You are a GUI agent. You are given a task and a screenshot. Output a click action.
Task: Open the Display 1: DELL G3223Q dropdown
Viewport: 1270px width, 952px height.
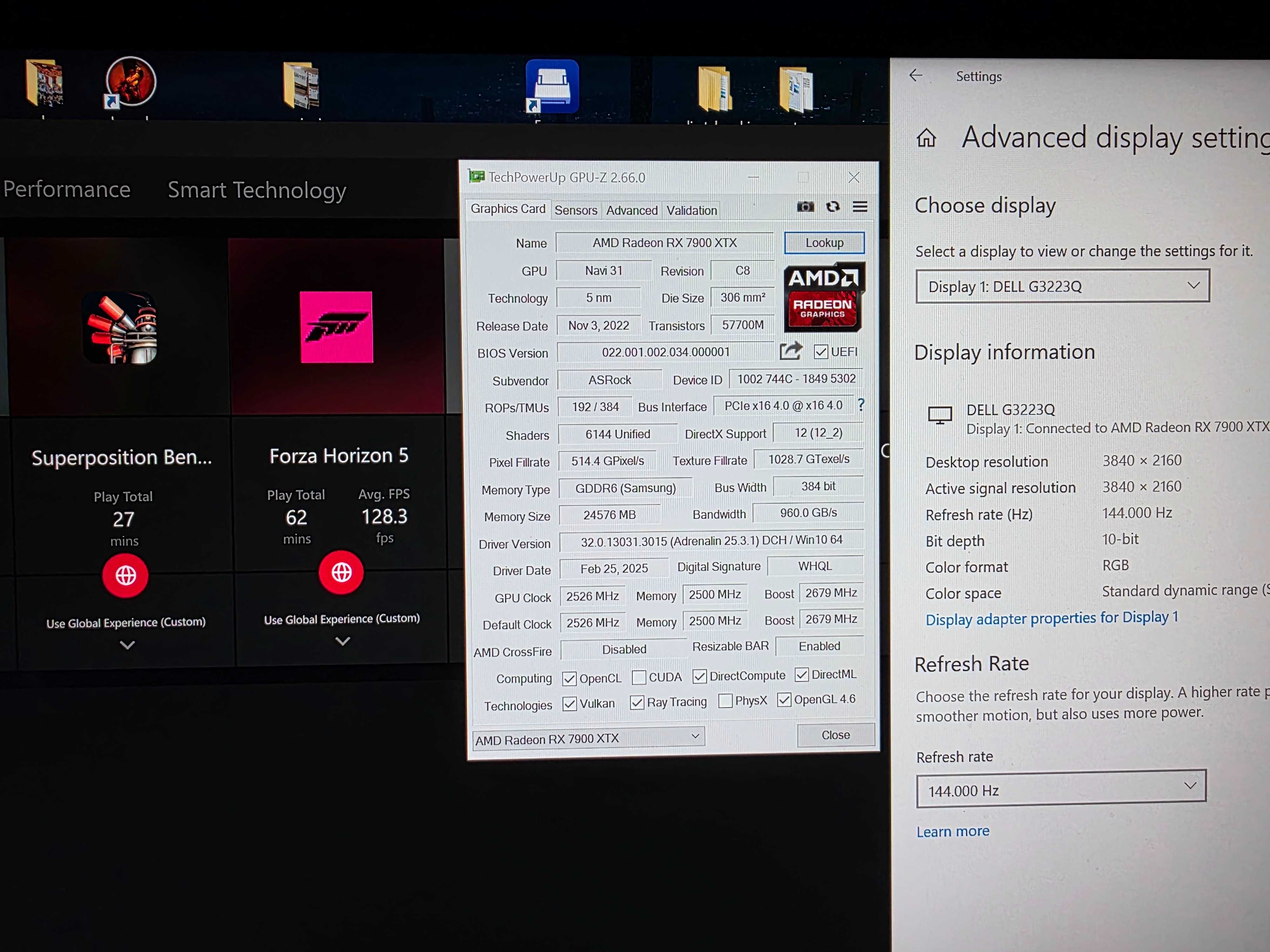[1062, 286]
